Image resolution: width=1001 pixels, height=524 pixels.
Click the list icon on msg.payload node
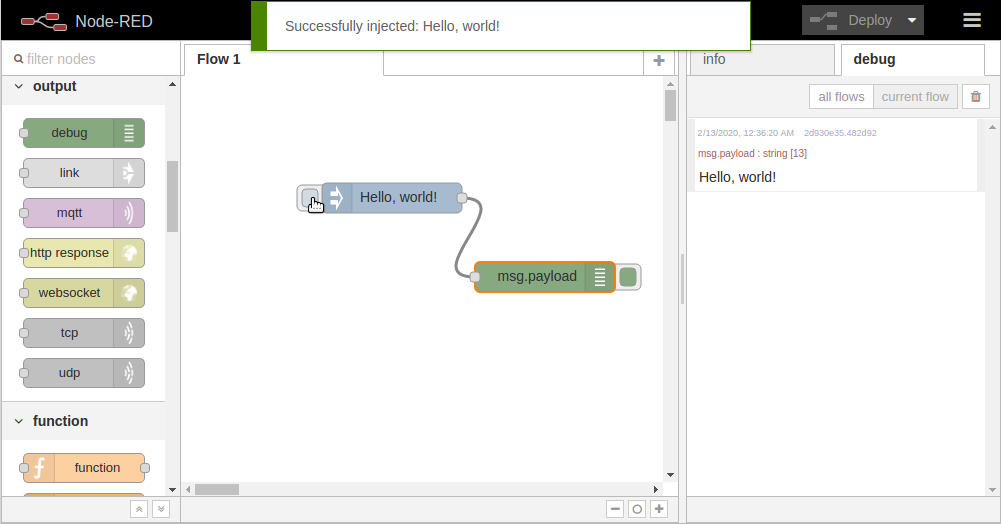coord(599,277)
